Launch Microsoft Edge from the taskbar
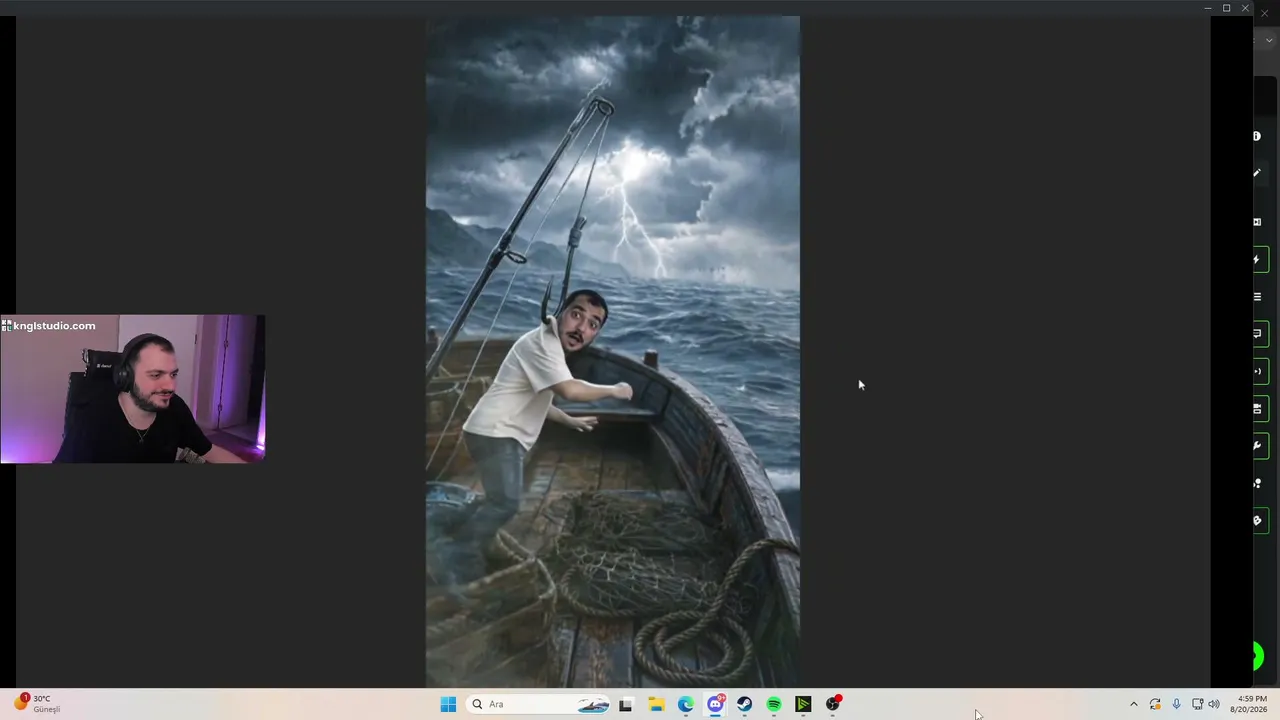This screenshot has width=1280, height=720. coord(686,704)
